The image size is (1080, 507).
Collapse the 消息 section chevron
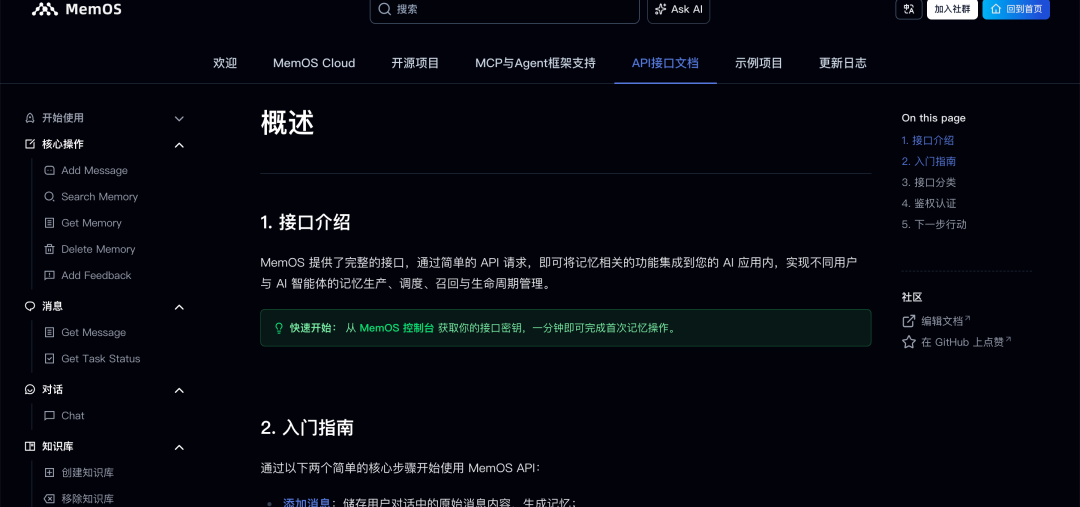pyautogui.click(x=179, y=307)
